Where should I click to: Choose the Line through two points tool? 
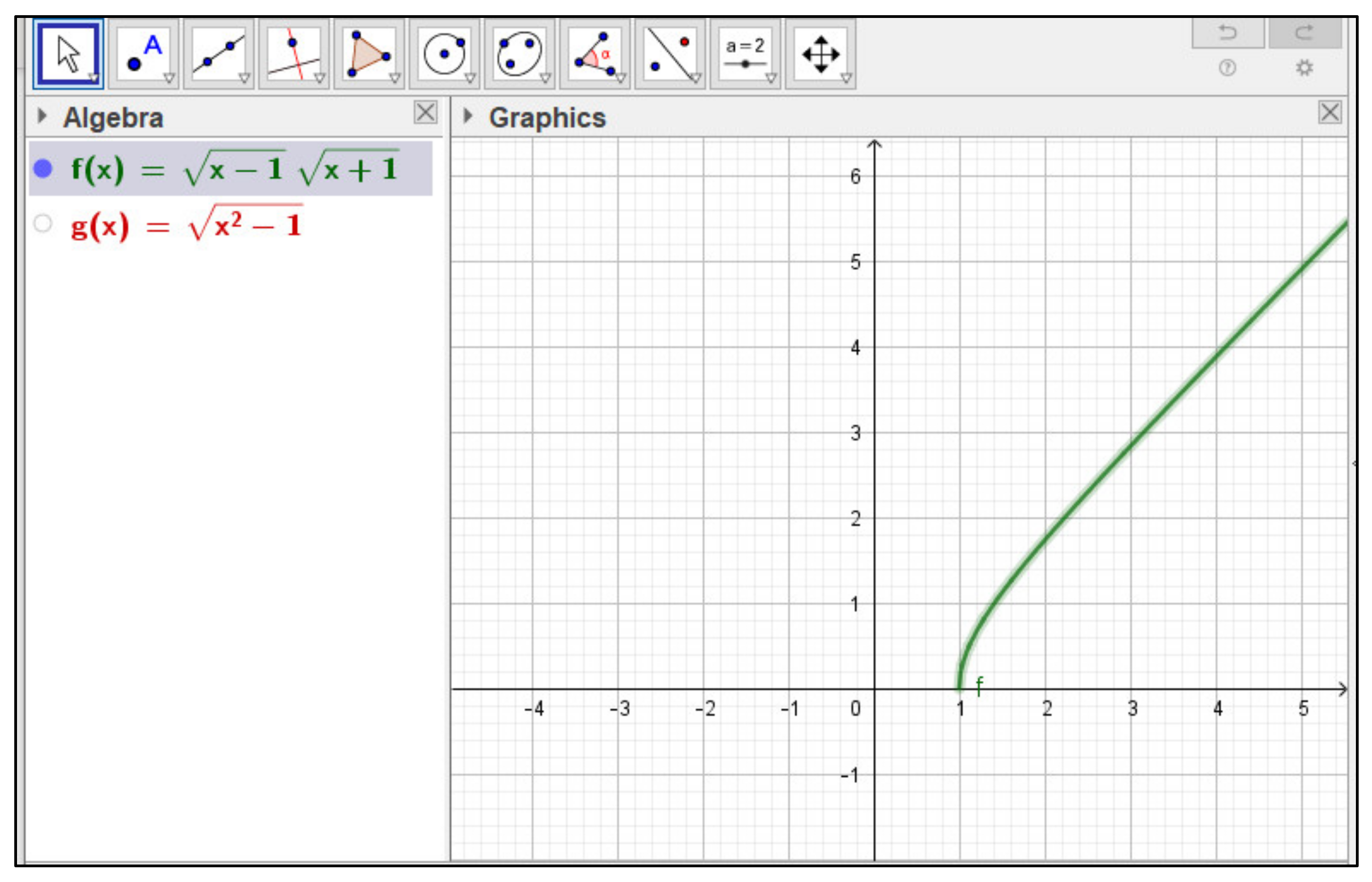218,54
